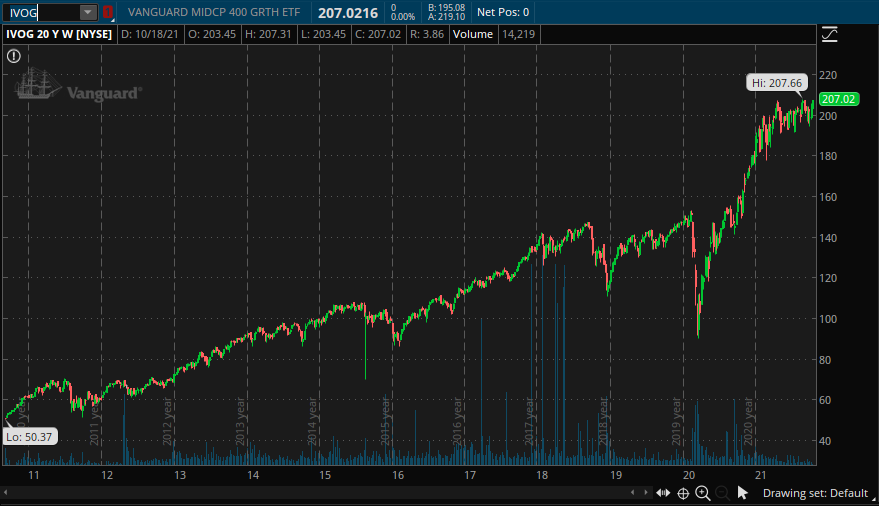Select the crosshair cursor icon
The width and height of the screenshot is (879, 506).
(683, 493)
